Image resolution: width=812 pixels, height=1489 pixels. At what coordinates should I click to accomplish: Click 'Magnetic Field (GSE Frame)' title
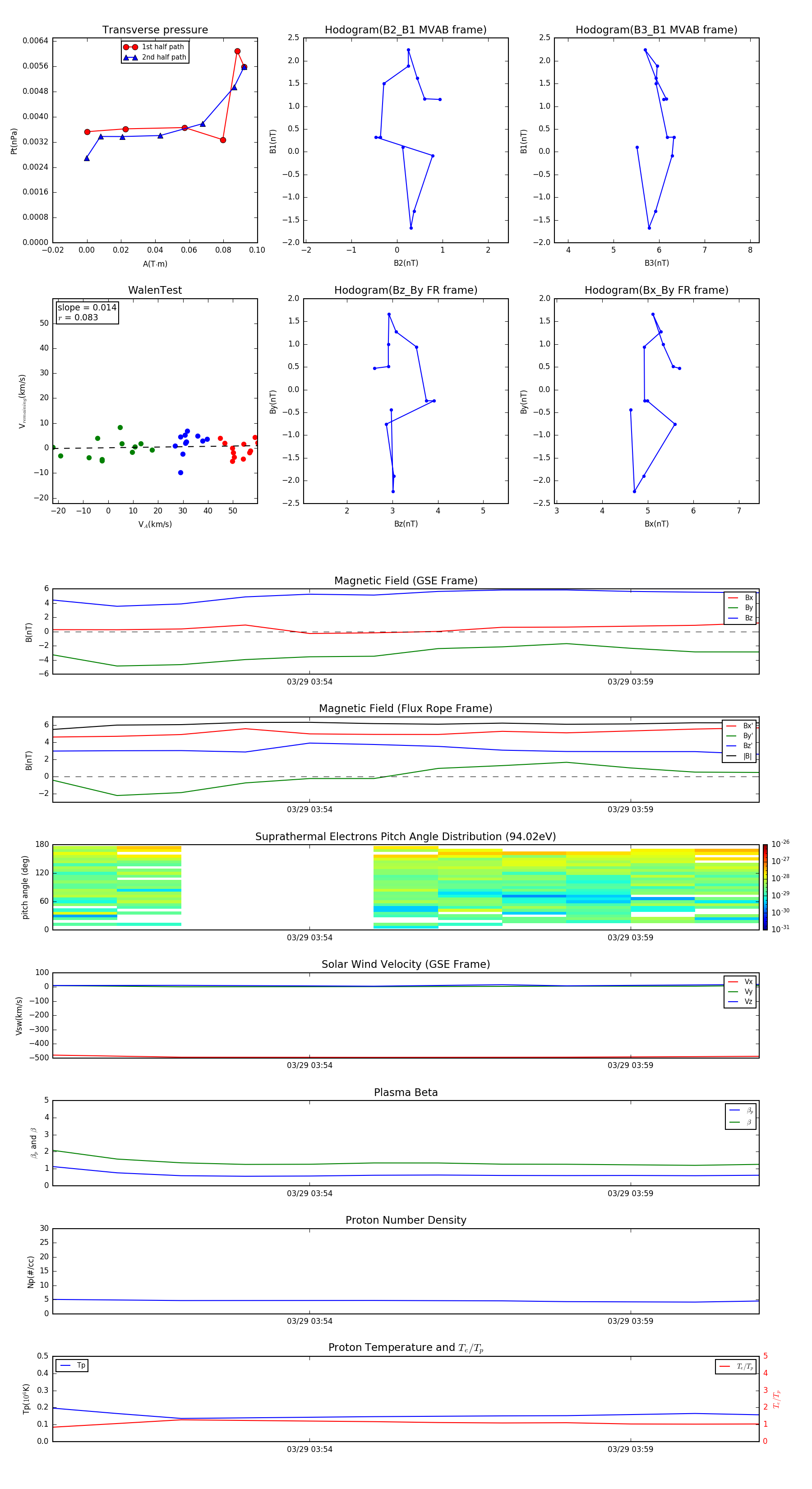point(406,581)
